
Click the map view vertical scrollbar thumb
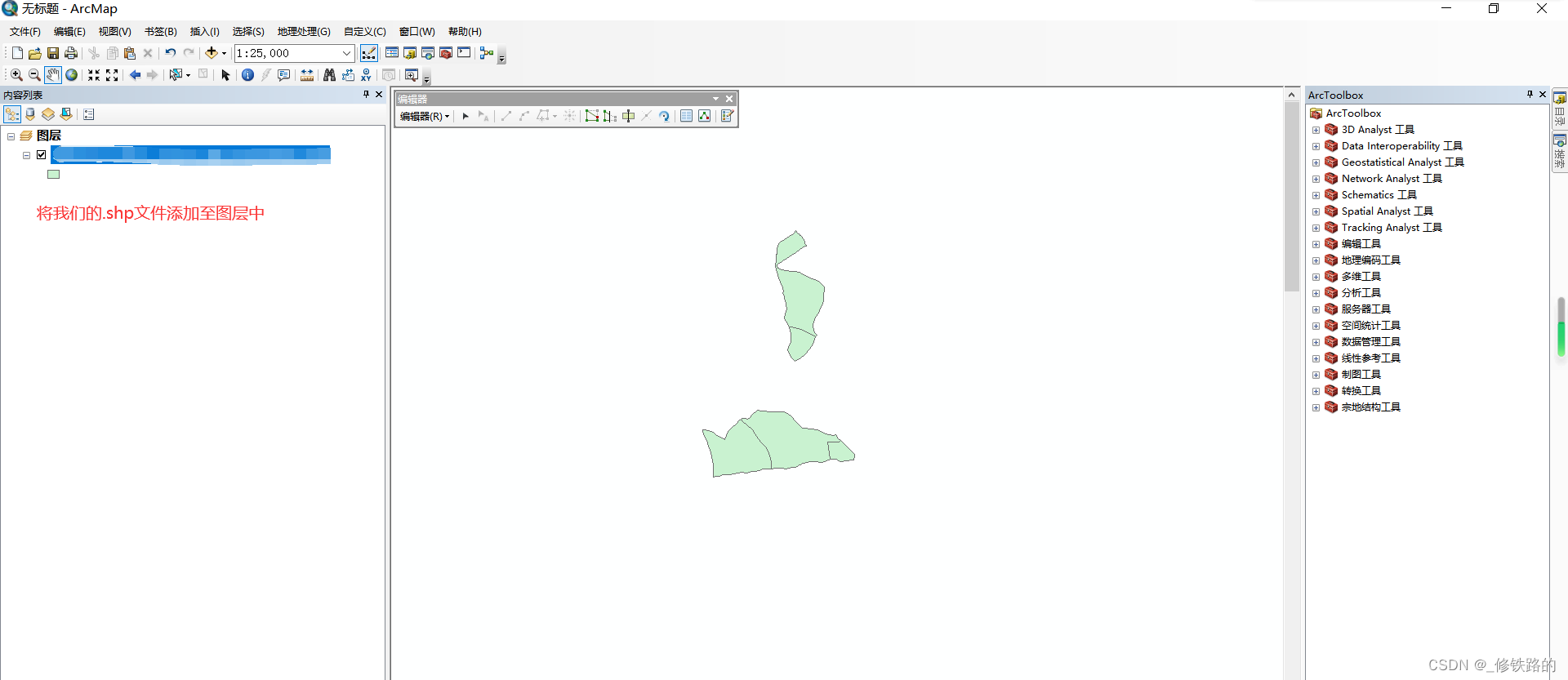pyautogui.click(x=1291, y=196)
